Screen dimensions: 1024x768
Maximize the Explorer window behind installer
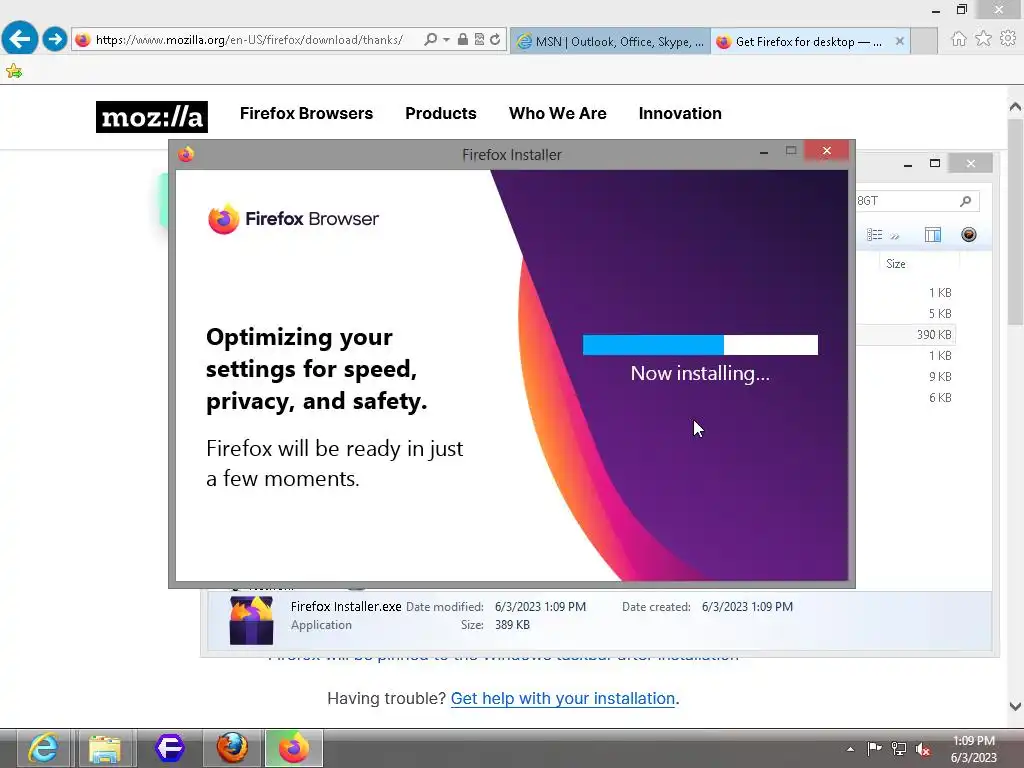tap(935, 163)
